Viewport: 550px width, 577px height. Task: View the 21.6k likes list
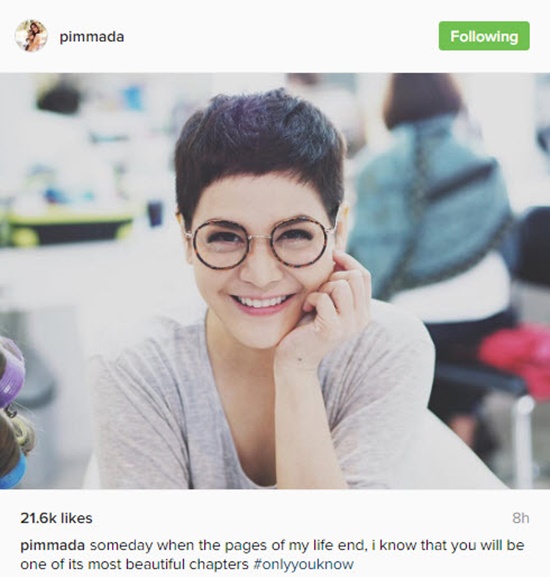click(56, 518)
